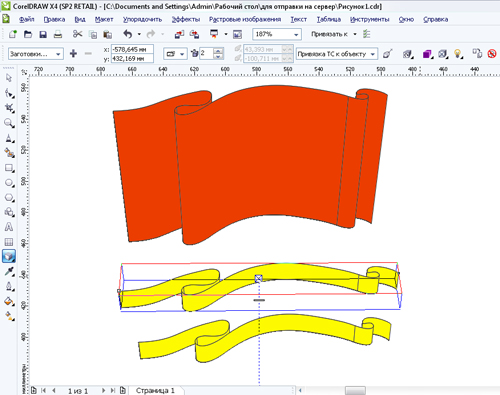500x395 pixels.
Task: Open the Extrusion color settings
Action: 427,54
